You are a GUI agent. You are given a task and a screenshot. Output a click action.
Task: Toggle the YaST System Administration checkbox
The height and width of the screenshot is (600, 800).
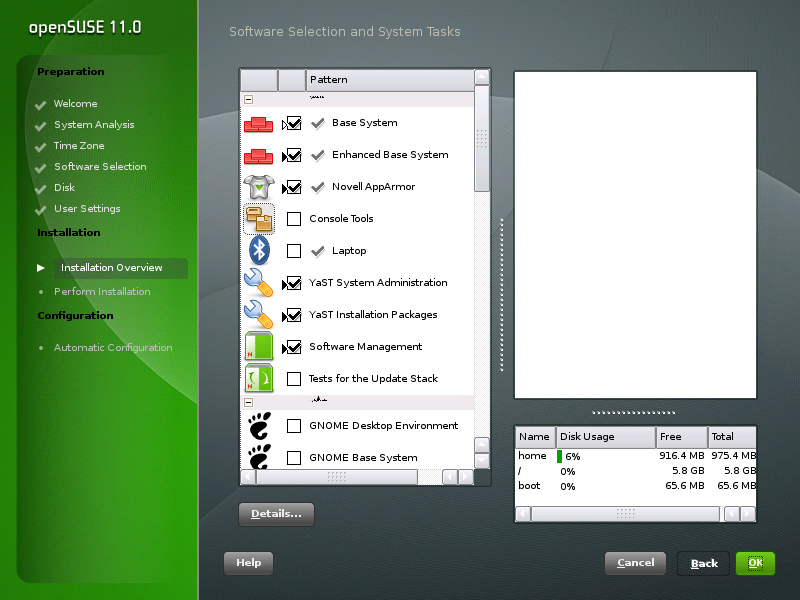pyautogui.click(x=294, y=283)
